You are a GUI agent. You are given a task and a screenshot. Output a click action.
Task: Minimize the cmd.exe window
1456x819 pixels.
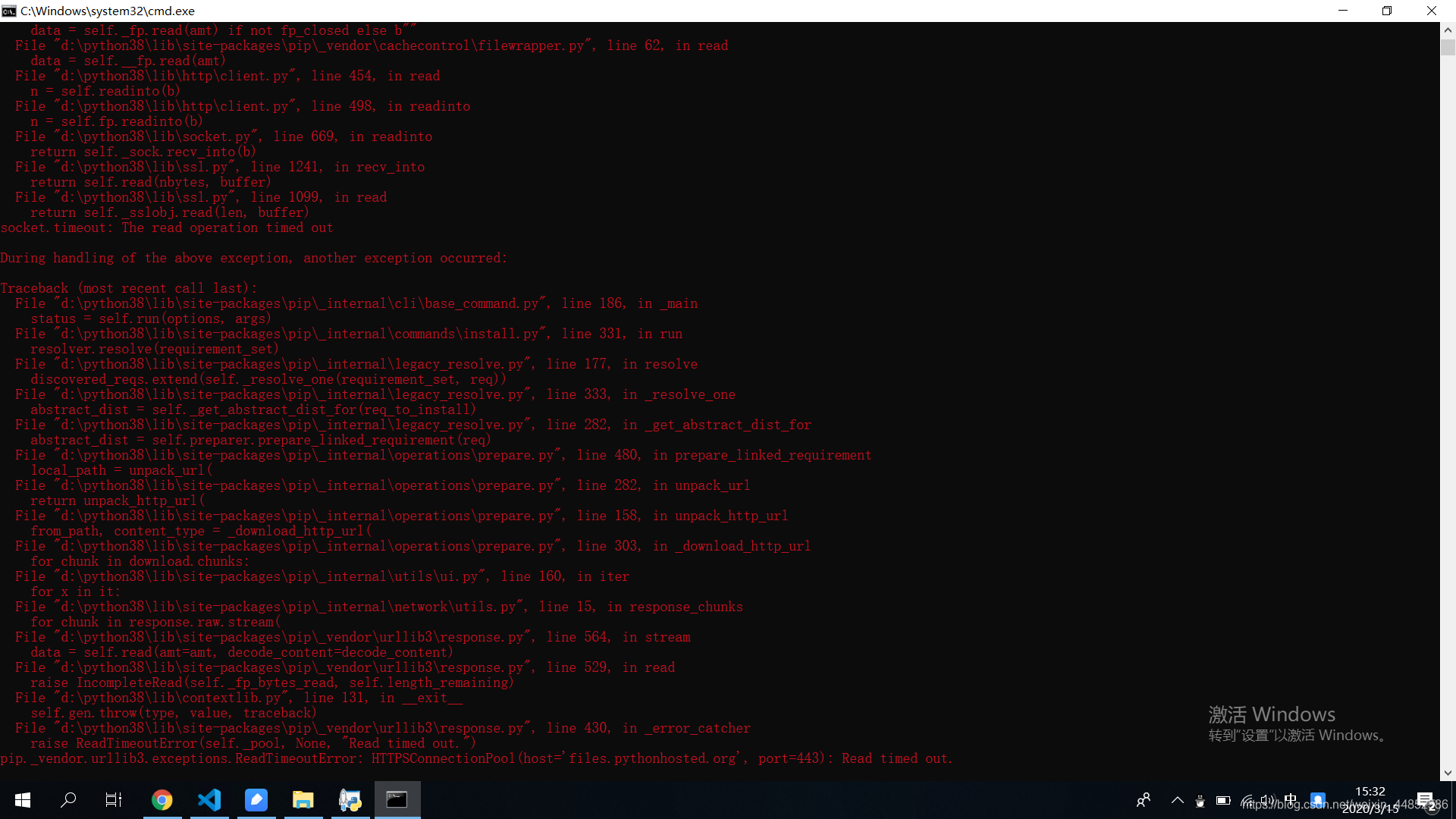[x=1343, y=11]
